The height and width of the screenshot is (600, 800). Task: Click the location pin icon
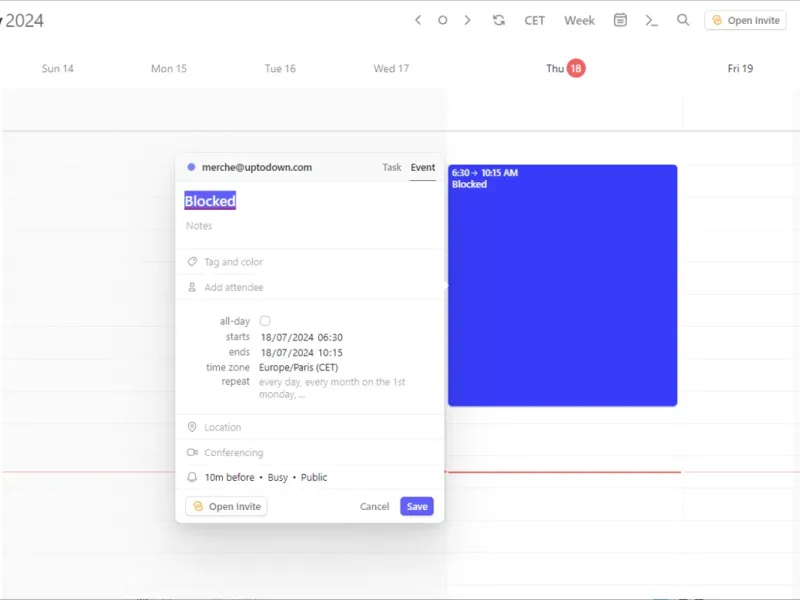(192, 427)
